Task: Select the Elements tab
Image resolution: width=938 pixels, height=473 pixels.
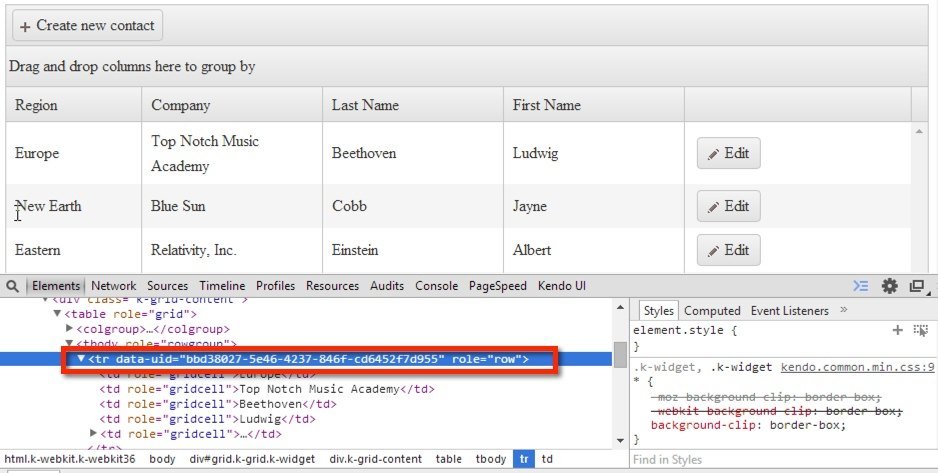Action: (x=56, y=286)
